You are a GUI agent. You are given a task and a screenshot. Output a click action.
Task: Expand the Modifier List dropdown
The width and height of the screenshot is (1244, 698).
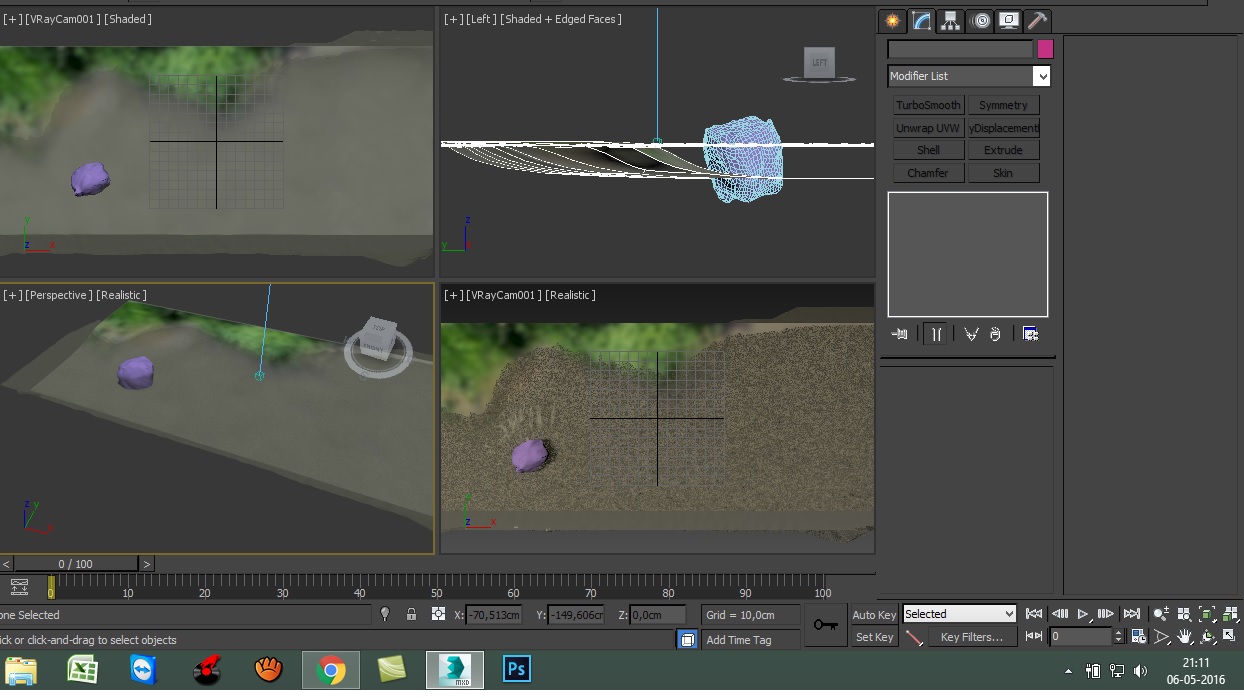click(1042, 76)
